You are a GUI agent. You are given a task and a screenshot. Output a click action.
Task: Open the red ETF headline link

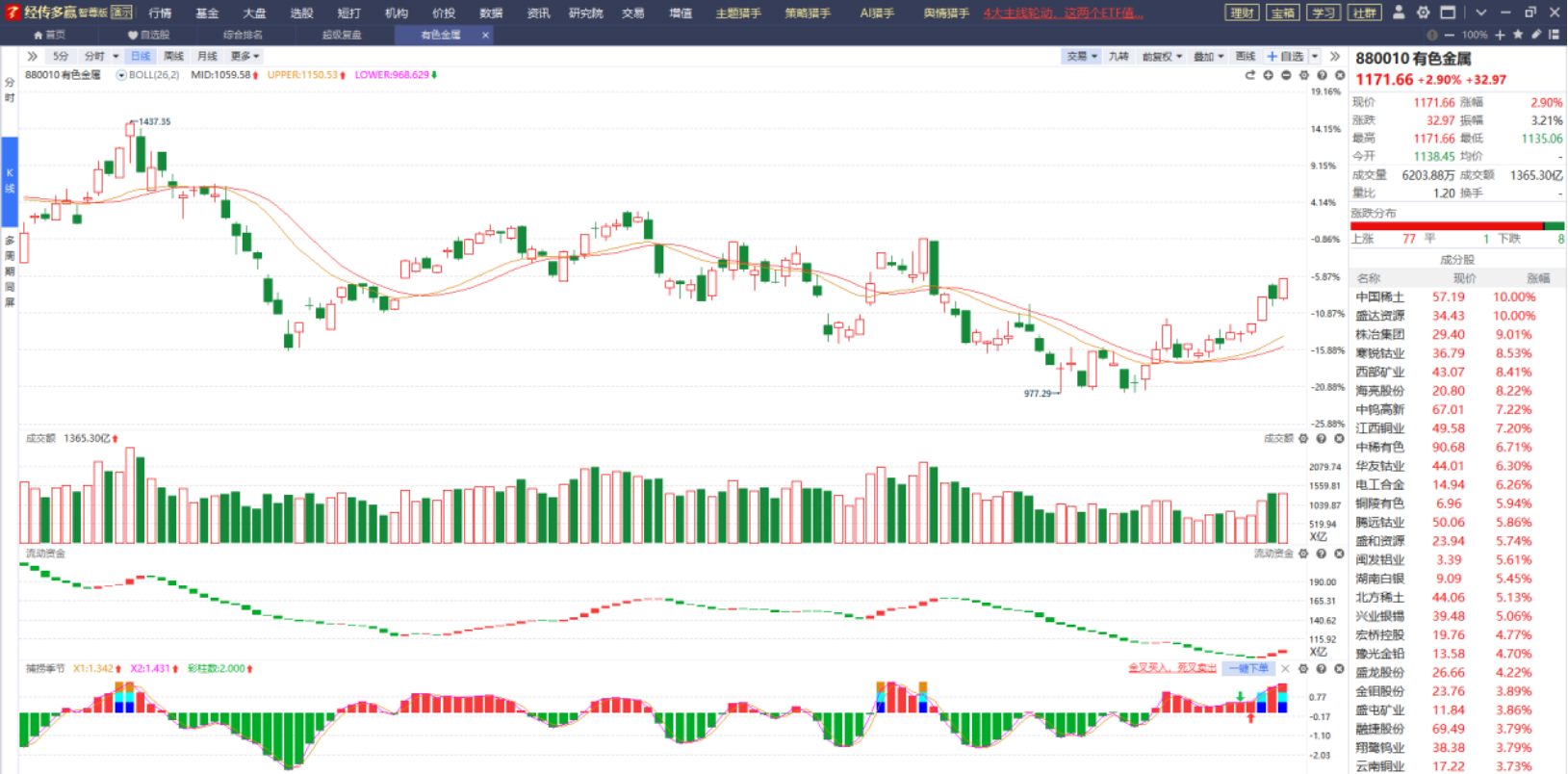[1064, 13]
